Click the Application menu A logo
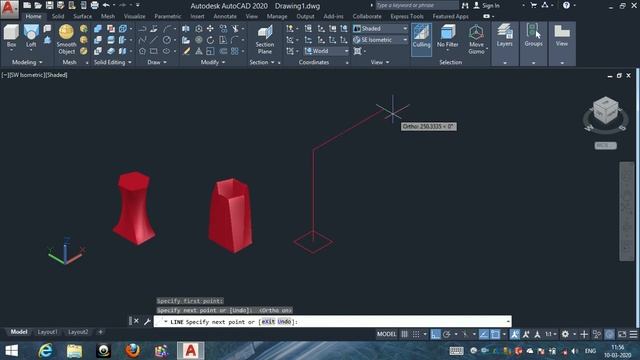Image resolution: width=640 pixels, height=360 pixels. click(x=9, y=9)
